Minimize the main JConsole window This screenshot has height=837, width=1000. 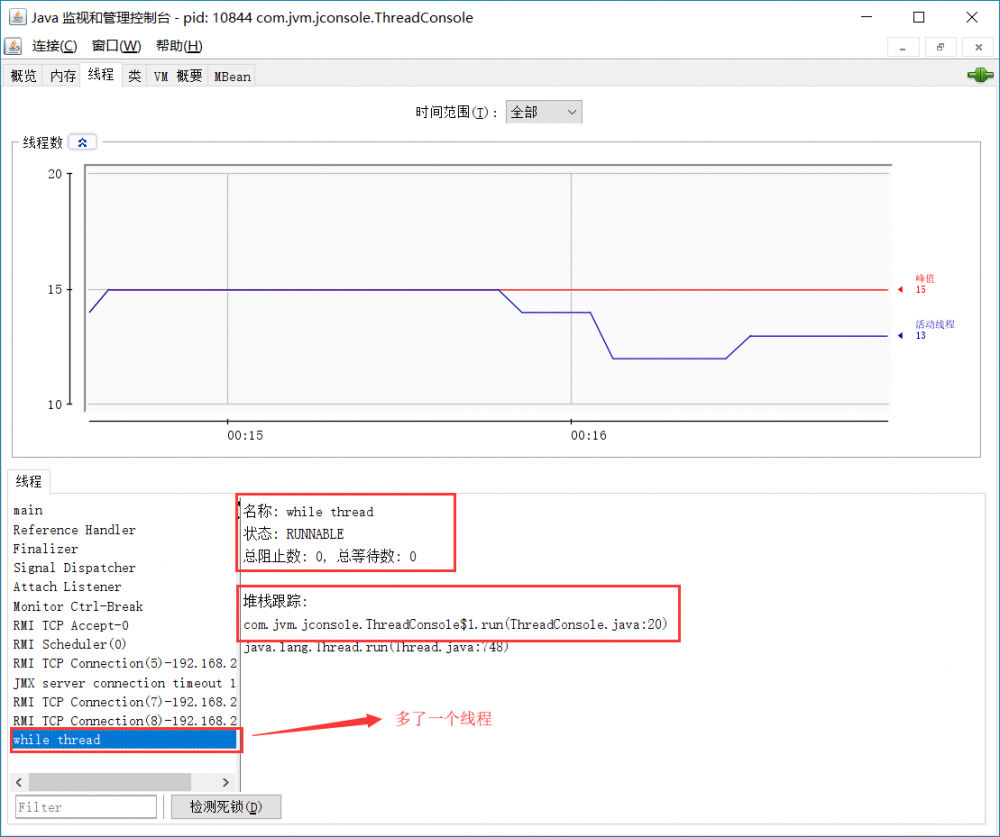[x=866, y=17]
